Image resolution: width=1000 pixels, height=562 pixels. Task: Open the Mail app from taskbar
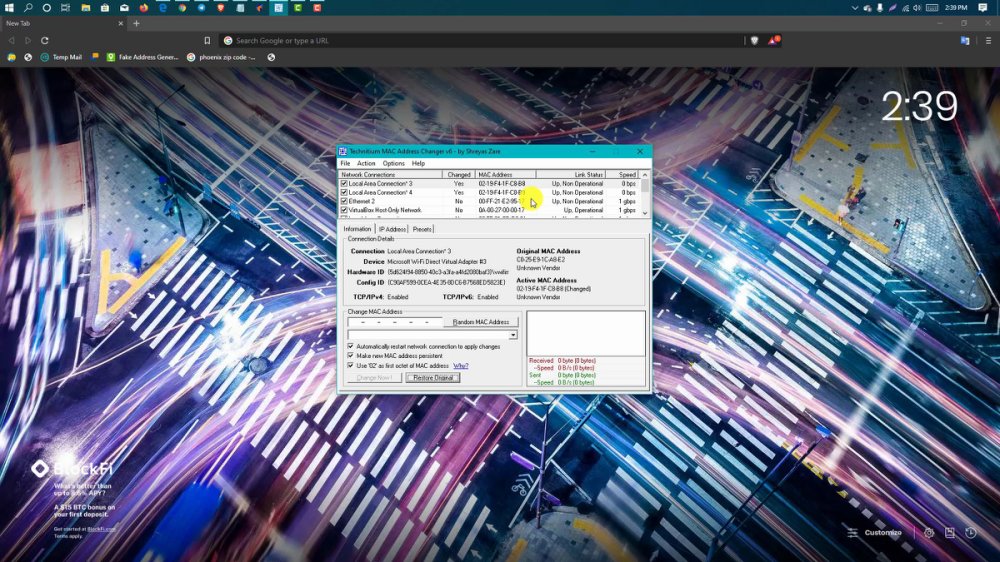124,8
